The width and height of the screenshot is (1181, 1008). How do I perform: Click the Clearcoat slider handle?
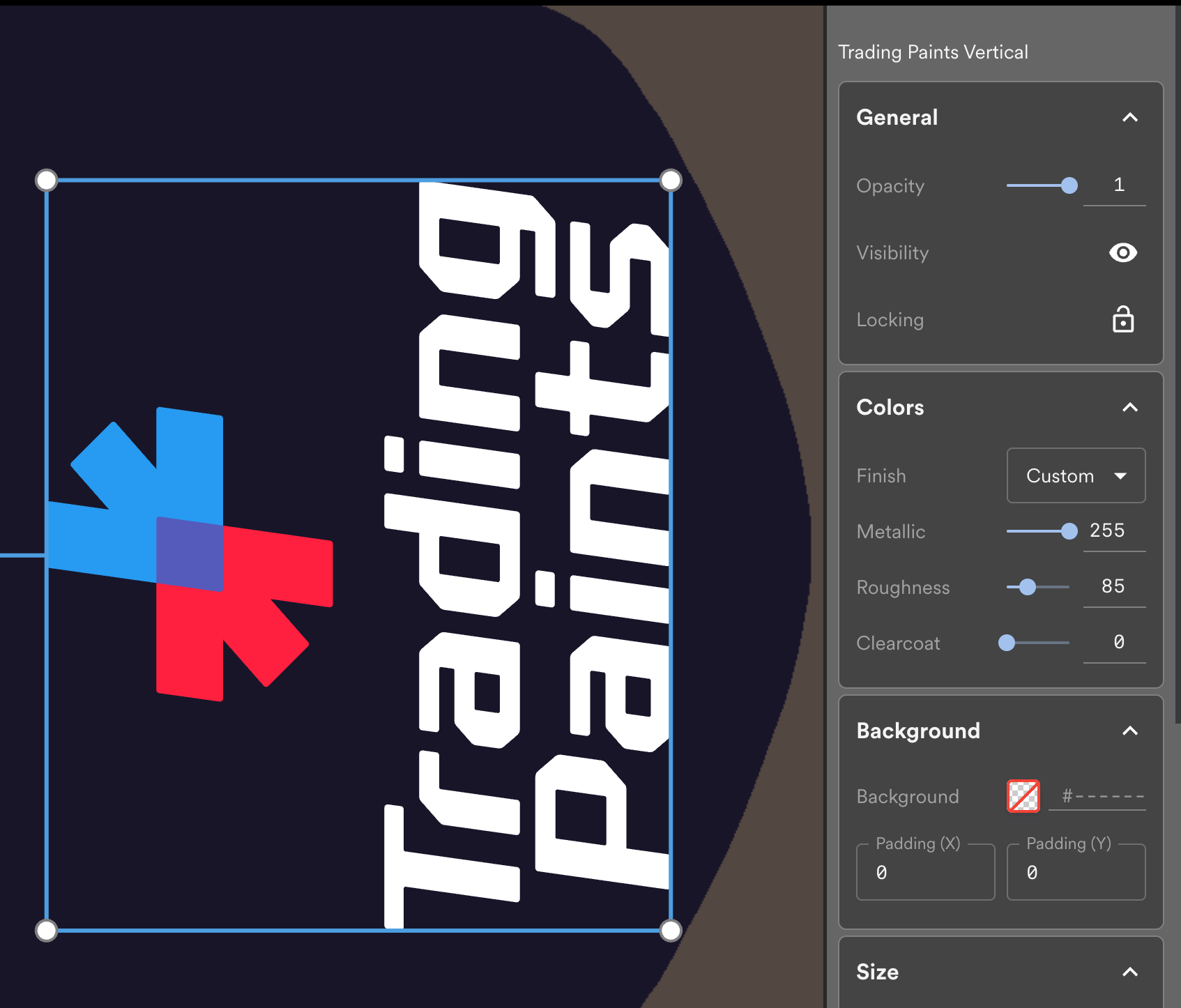1006,643
